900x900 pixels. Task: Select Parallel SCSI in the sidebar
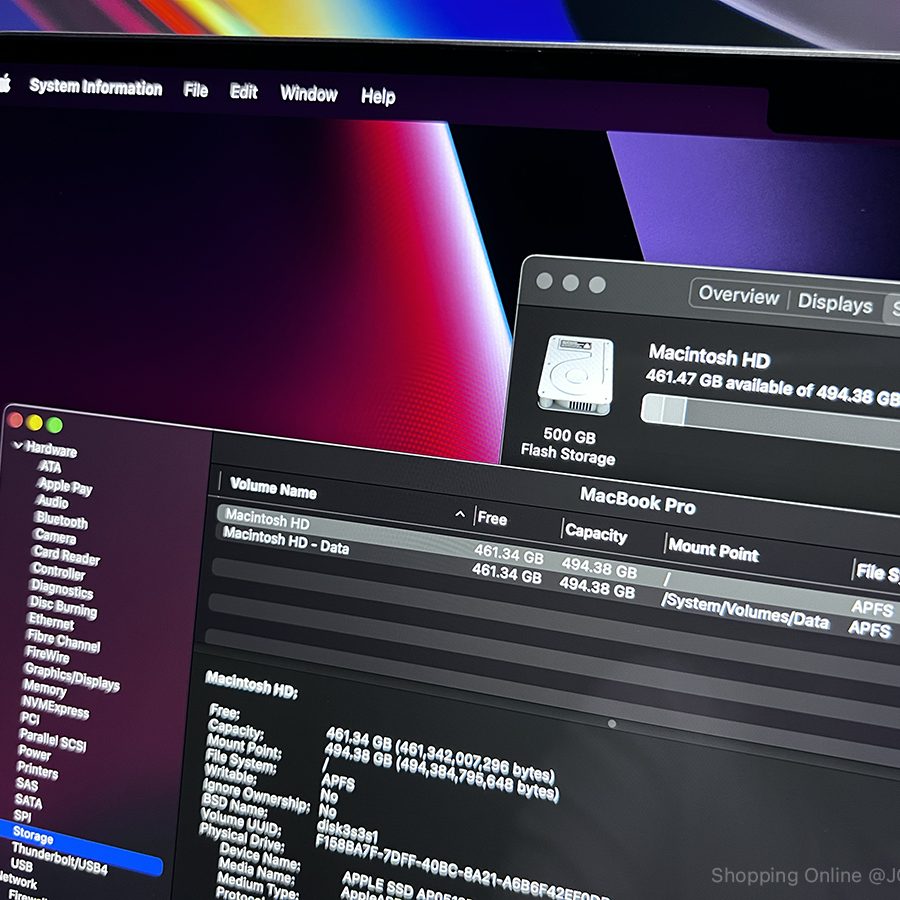tap(52, 740)
